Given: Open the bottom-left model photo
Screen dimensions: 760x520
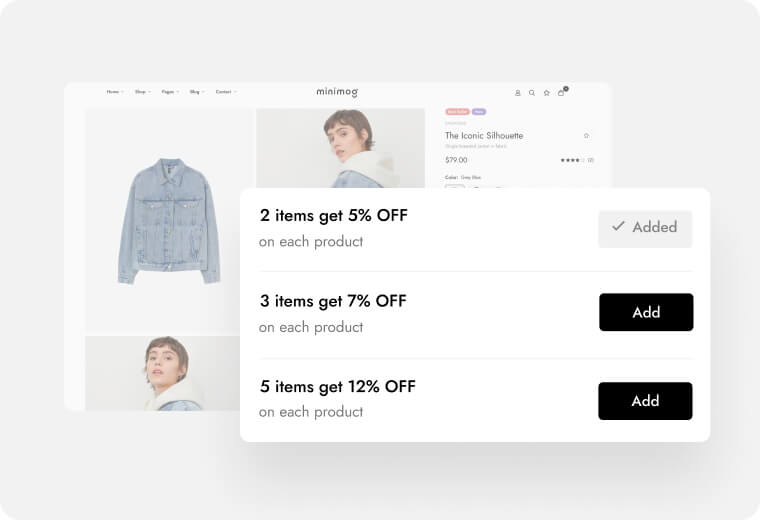Looking at the screenshot, I should pos(162,373).
